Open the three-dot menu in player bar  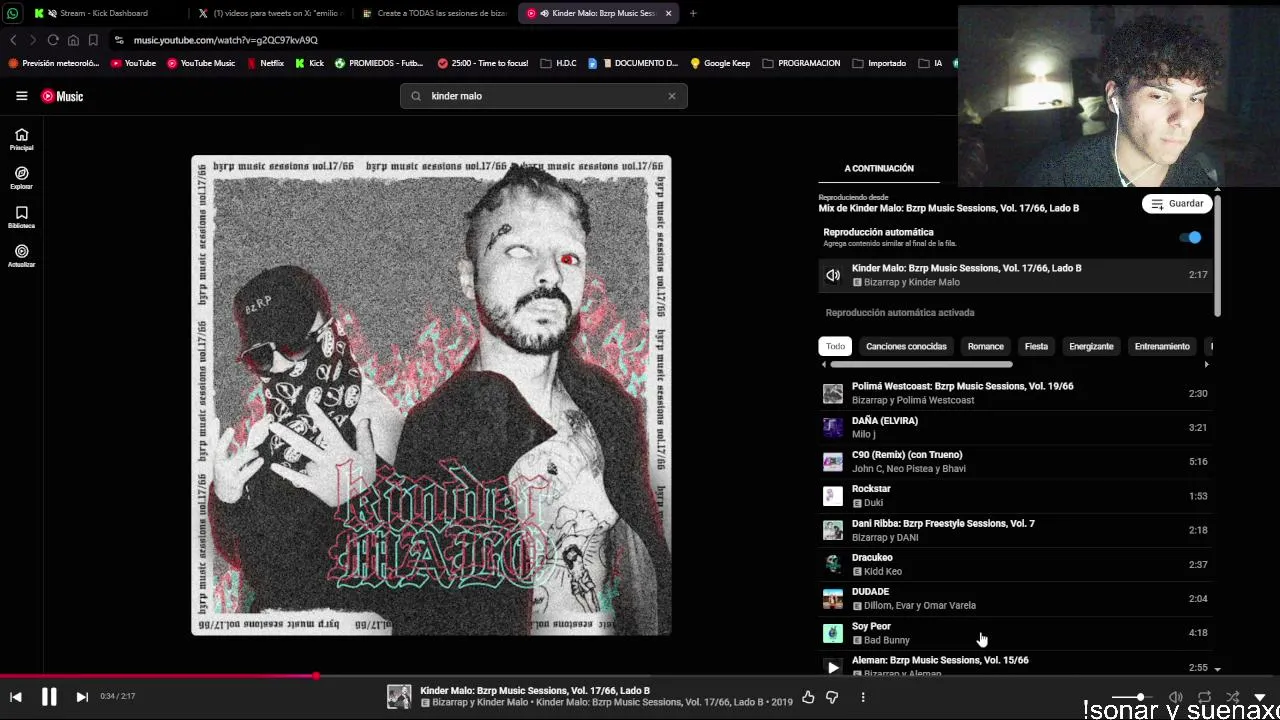click(863, 697)
